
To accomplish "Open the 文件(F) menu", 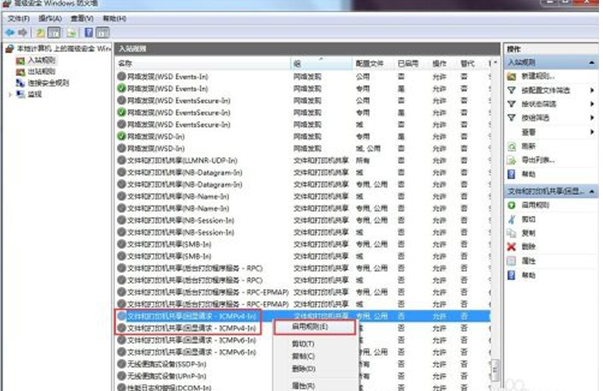I will point(18,18).
